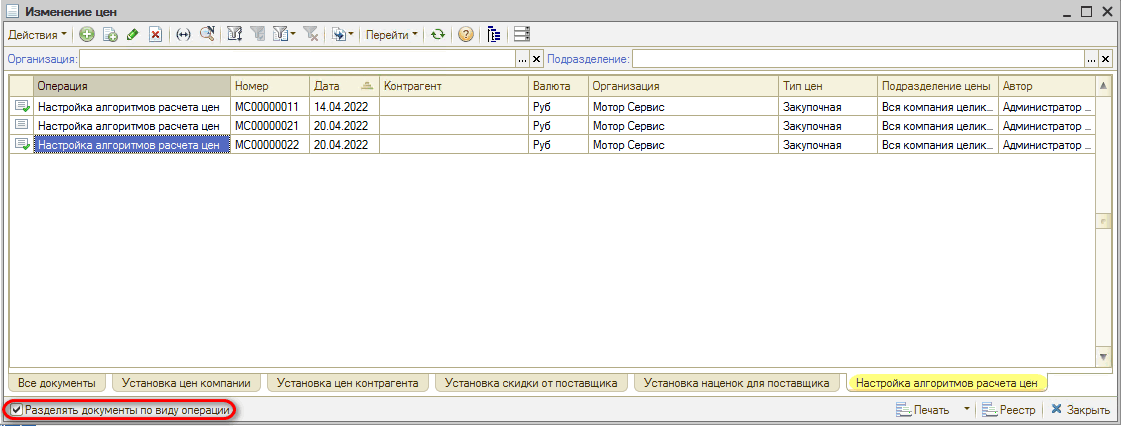
Task: Click the Контрагент column header
Action: [454, 86]
